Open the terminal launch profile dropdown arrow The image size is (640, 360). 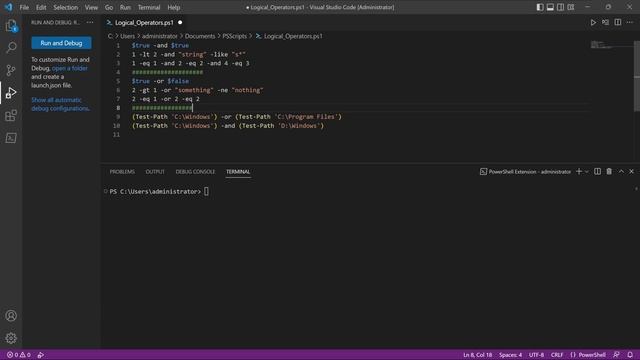coord(587,171)
